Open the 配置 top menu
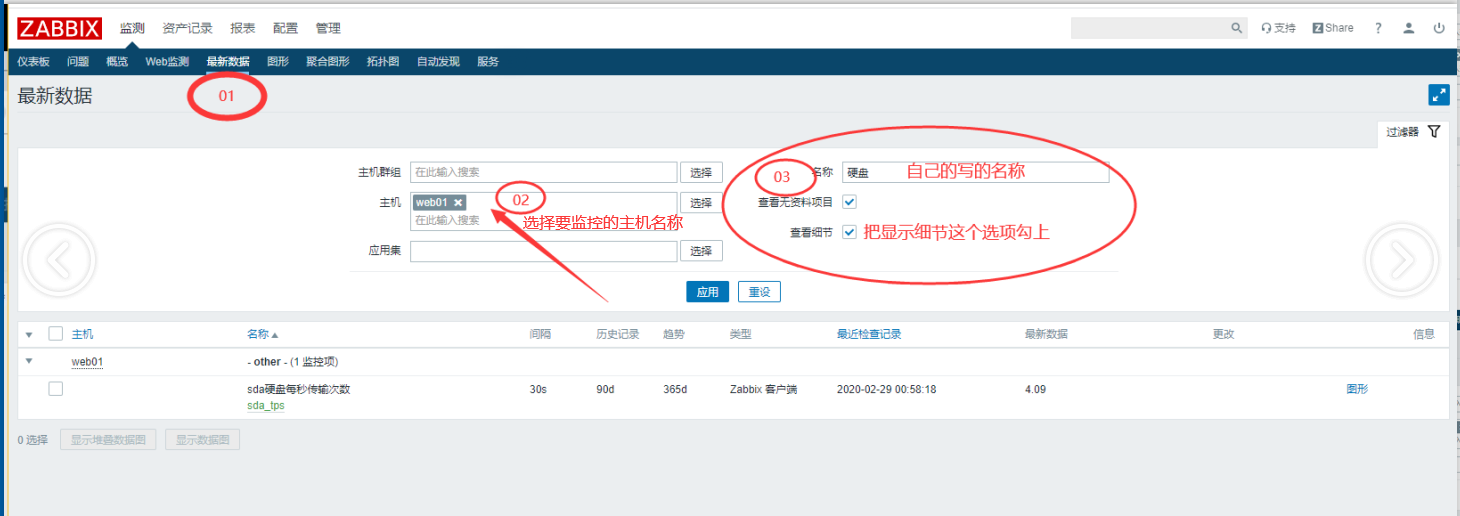1460x516 pixels. (x=285, y=28)
